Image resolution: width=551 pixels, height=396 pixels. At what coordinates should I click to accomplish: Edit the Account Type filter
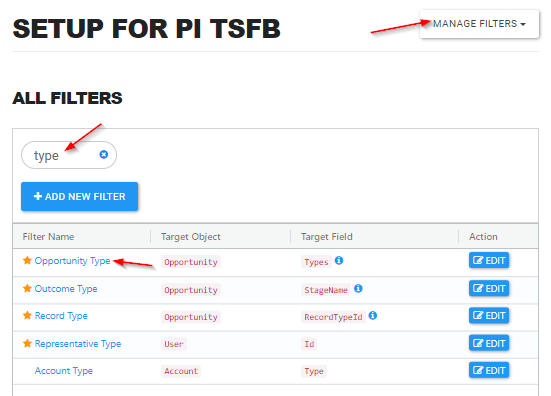(489, 370)
